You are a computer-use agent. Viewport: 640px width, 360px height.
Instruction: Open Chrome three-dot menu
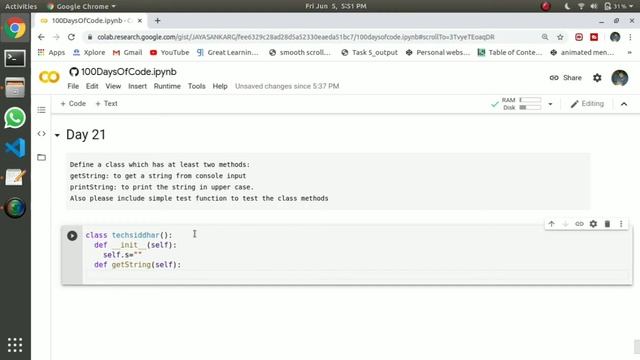(630, 37)
